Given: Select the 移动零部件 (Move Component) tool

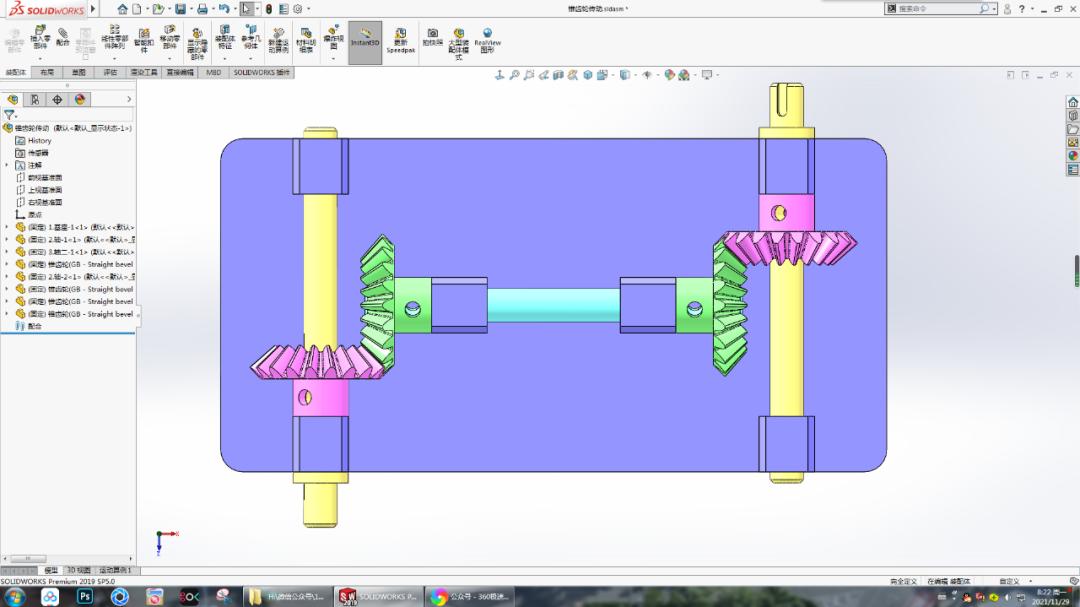Looking at the screenshot, I should (x=169, y=42).
